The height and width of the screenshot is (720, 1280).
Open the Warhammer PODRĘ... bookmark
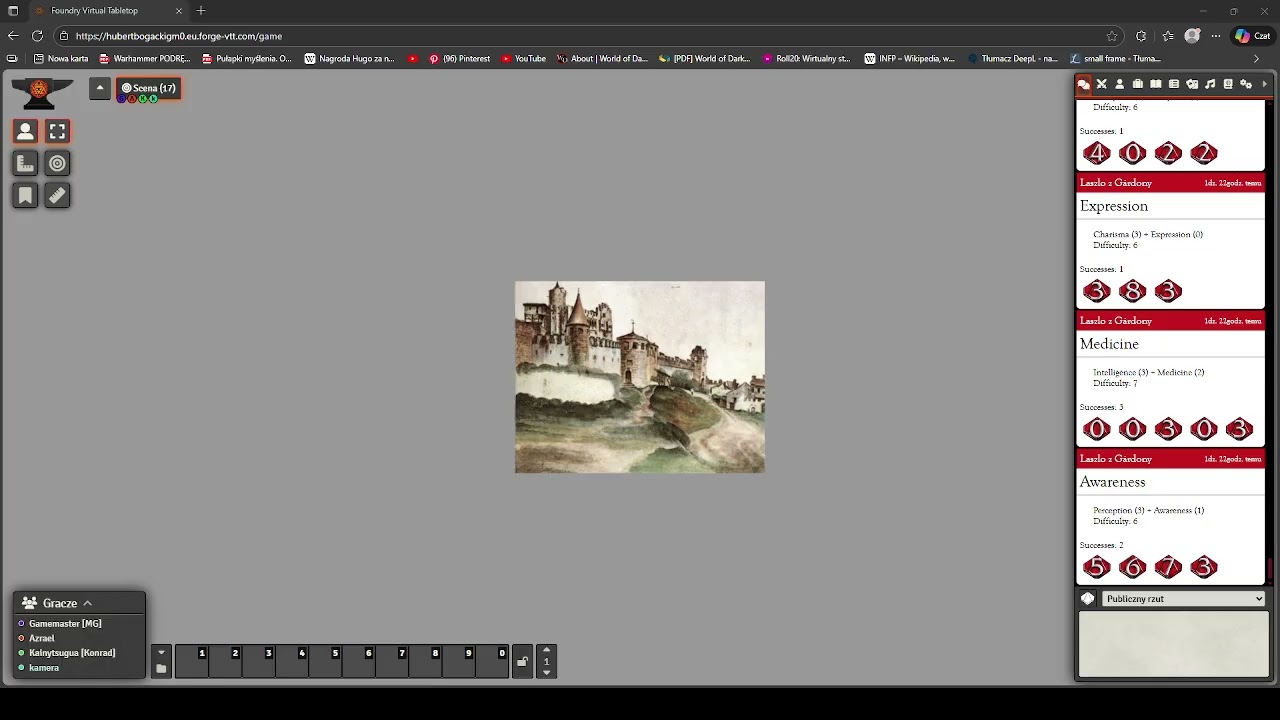[144, 59]
